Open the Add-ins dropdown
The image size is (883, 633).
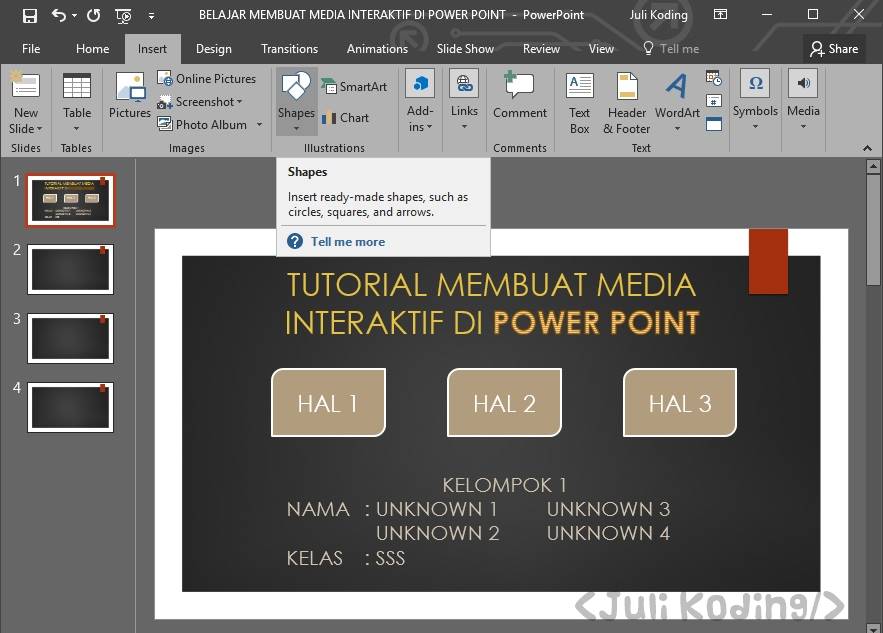point(420,102)
